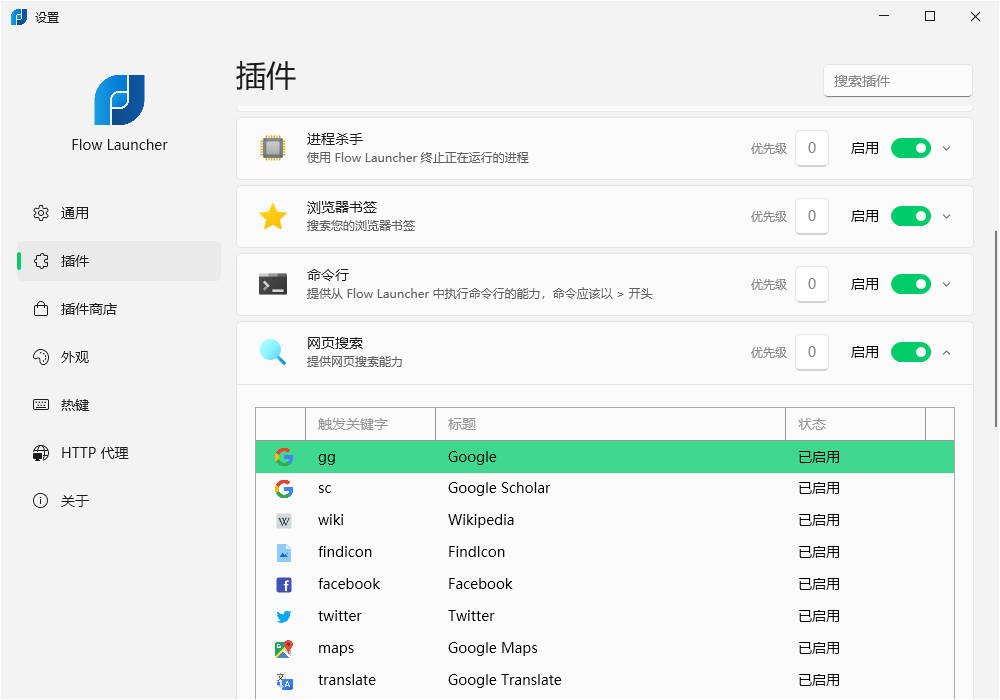Click the Twitter bird icon
Screen dimensions: 1000x700
coord(284,616)
